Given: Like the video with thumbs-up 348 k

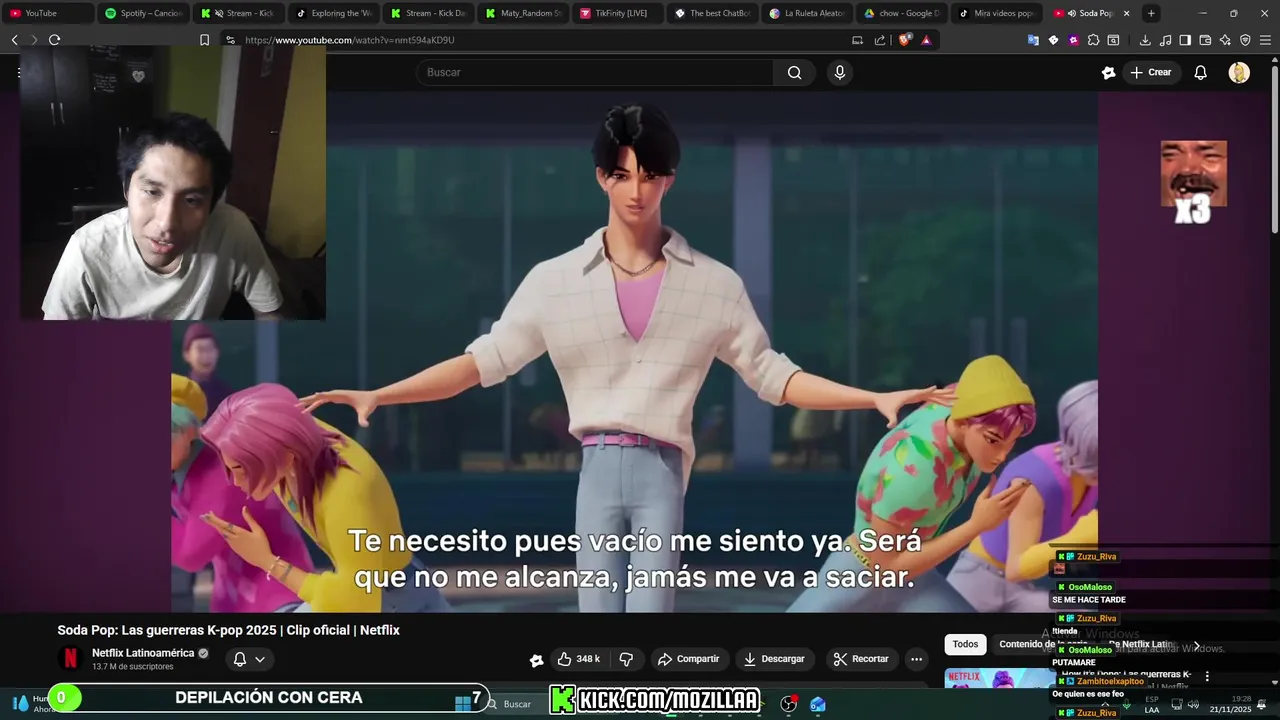Looking at the screenshot, I should coord(578,659).
